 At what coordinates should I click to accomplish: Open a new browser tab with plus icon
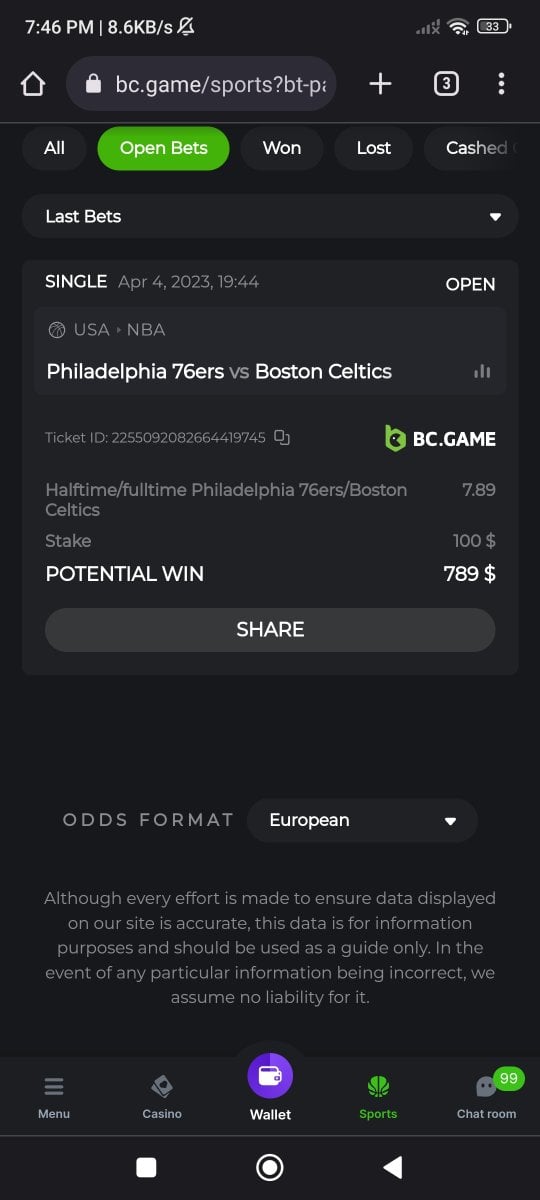380,84
